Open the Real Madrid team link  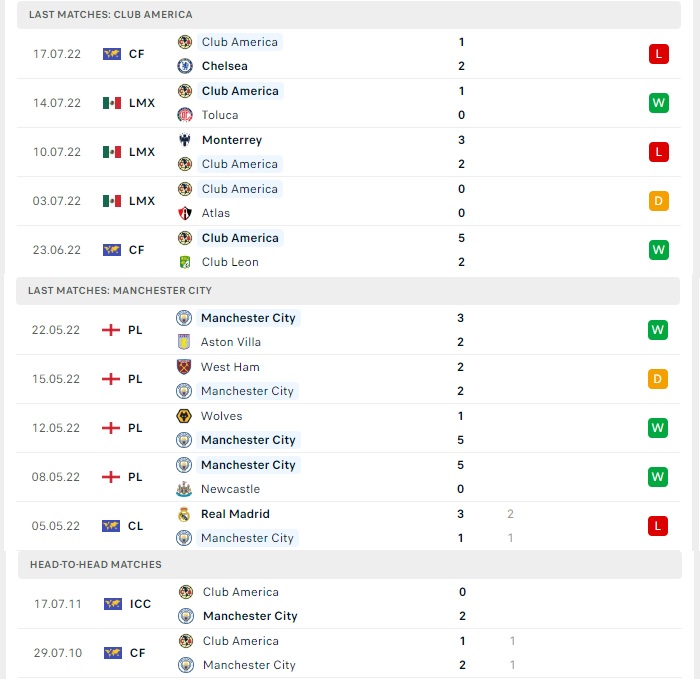[235, 514]
